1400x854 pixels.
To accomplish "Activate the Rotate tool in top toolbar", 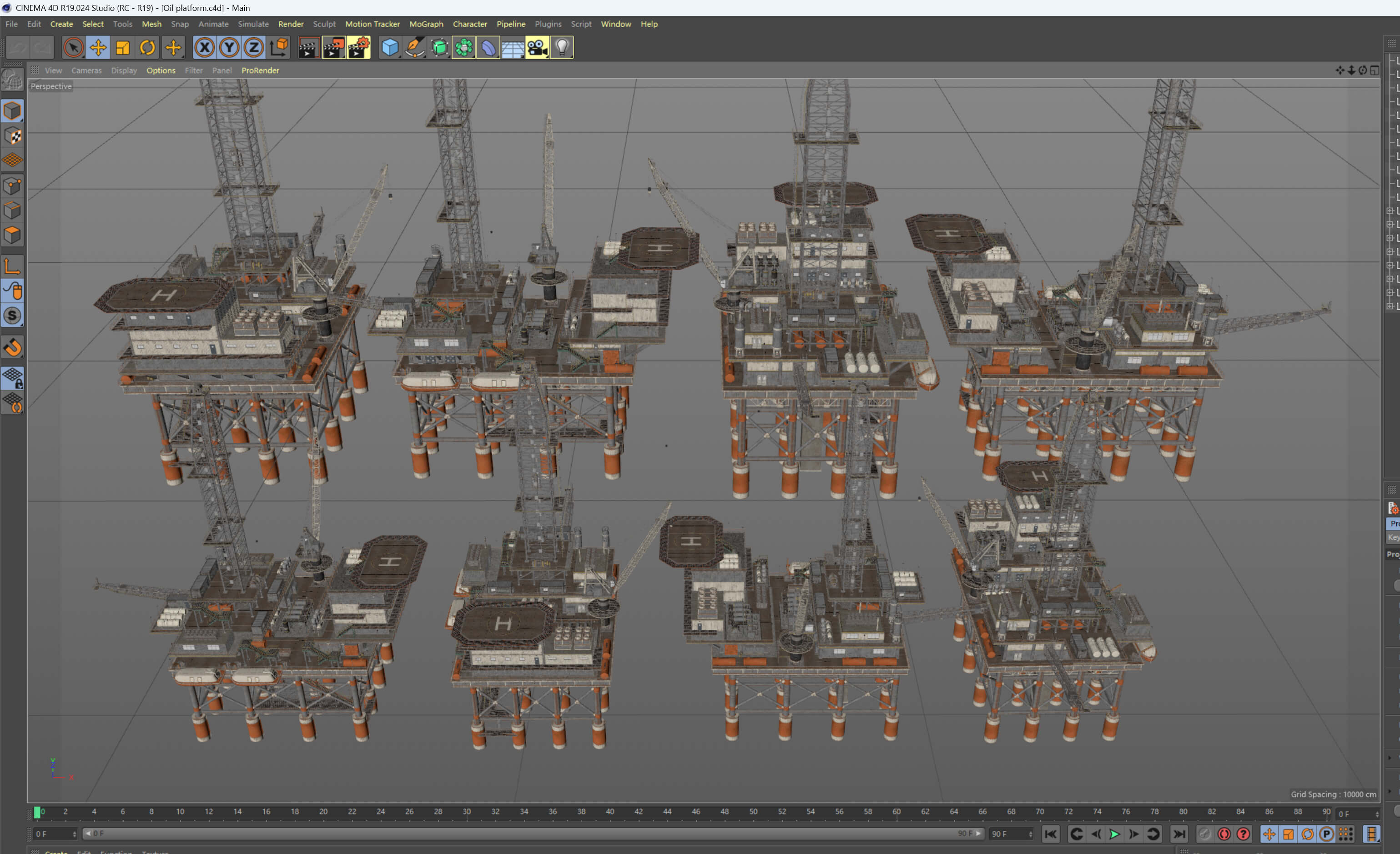I will [148, 48].
